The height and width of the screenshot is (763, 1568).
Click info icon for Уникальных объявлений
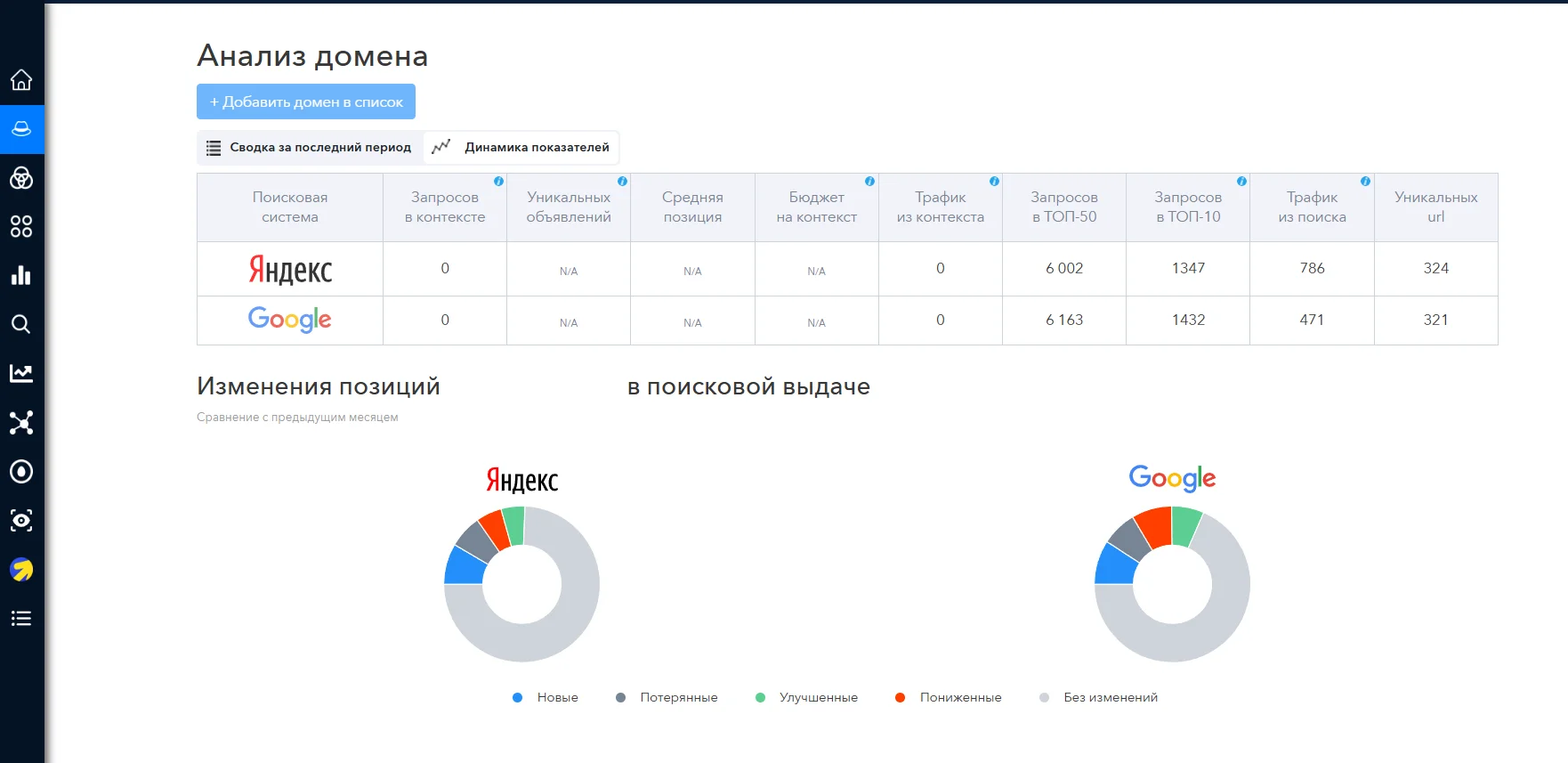pos(622,181)
